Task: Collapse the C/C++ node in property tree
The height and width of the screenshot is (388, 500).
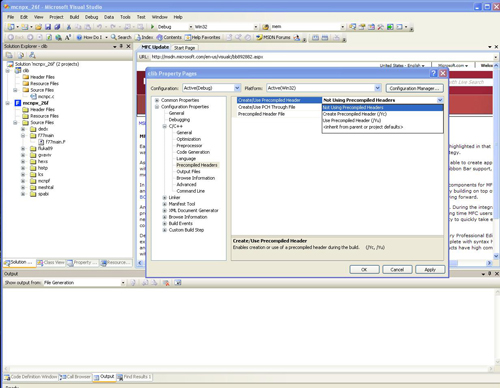Action: [164, 126]
